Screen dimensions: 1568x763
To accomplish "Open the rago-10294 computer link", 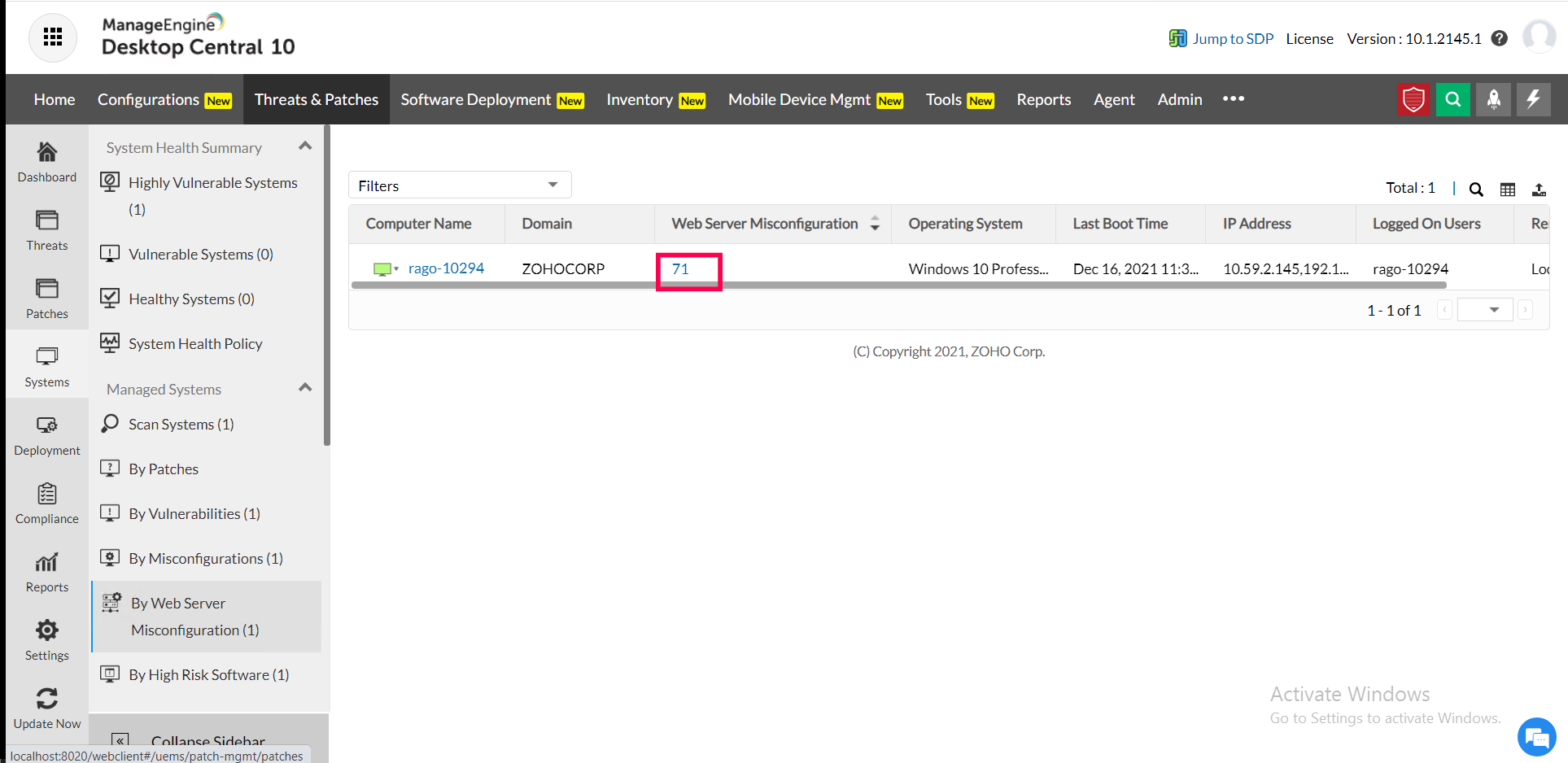I will click(x=446, y=268).
